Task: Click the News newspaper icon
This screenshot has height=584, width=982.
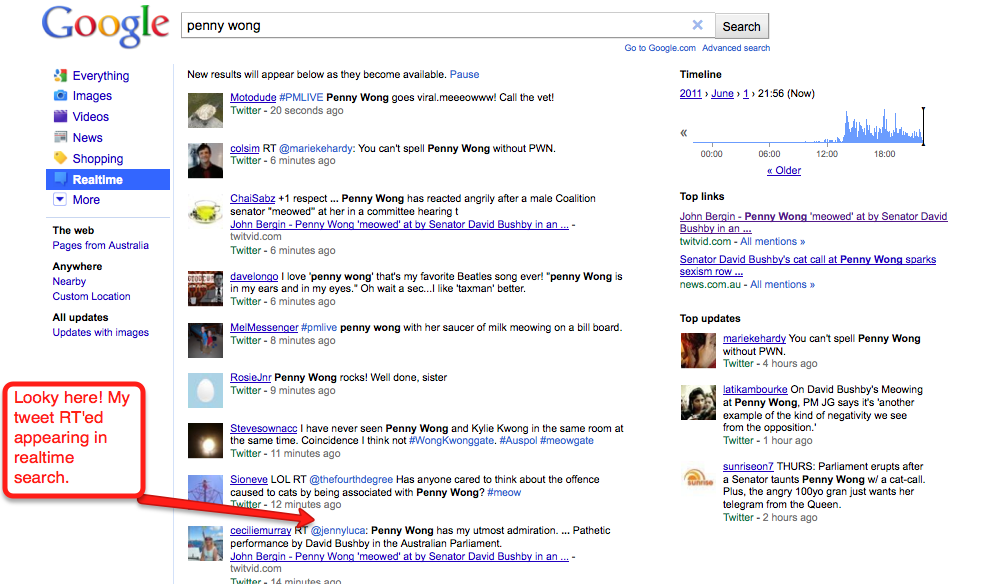Action: [60, 138]
